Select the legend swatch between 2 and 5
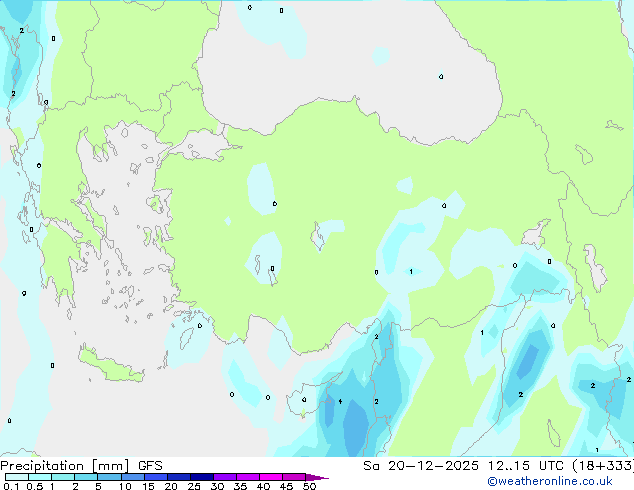Screen dimensions: 634x490 pyautogui.click(x=86, y=477)
